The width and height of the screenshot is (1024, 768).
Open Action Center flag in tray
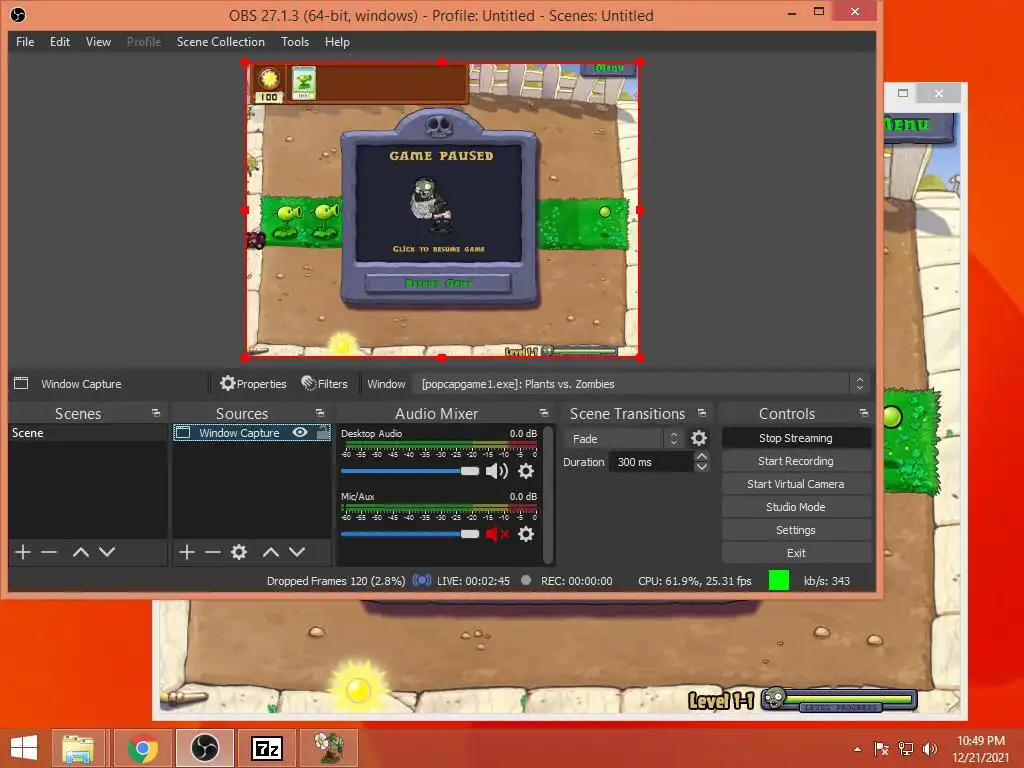881,749
